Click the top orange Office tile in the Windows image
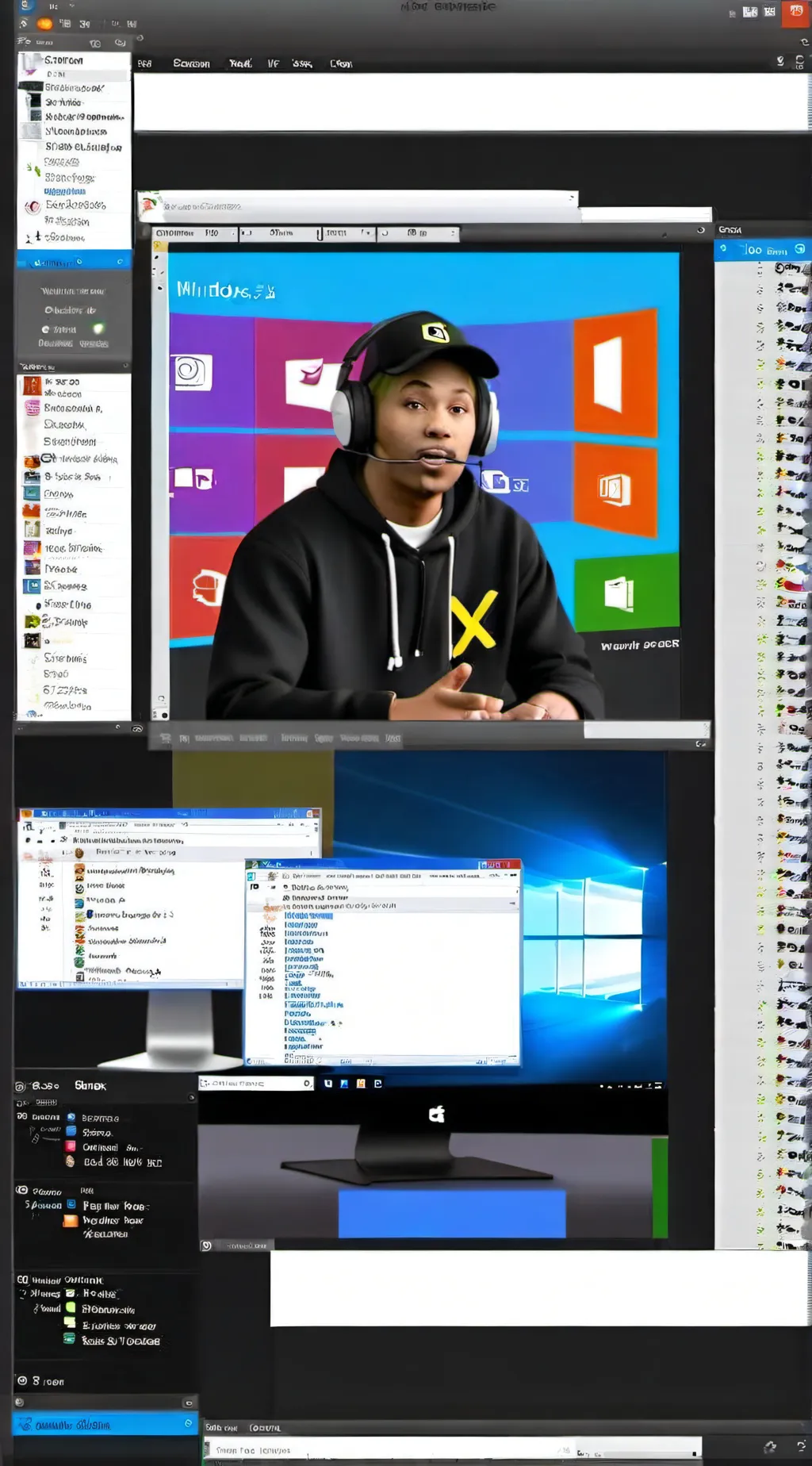The width and height of the screenshot is (812, 1466). pos(615,373)
